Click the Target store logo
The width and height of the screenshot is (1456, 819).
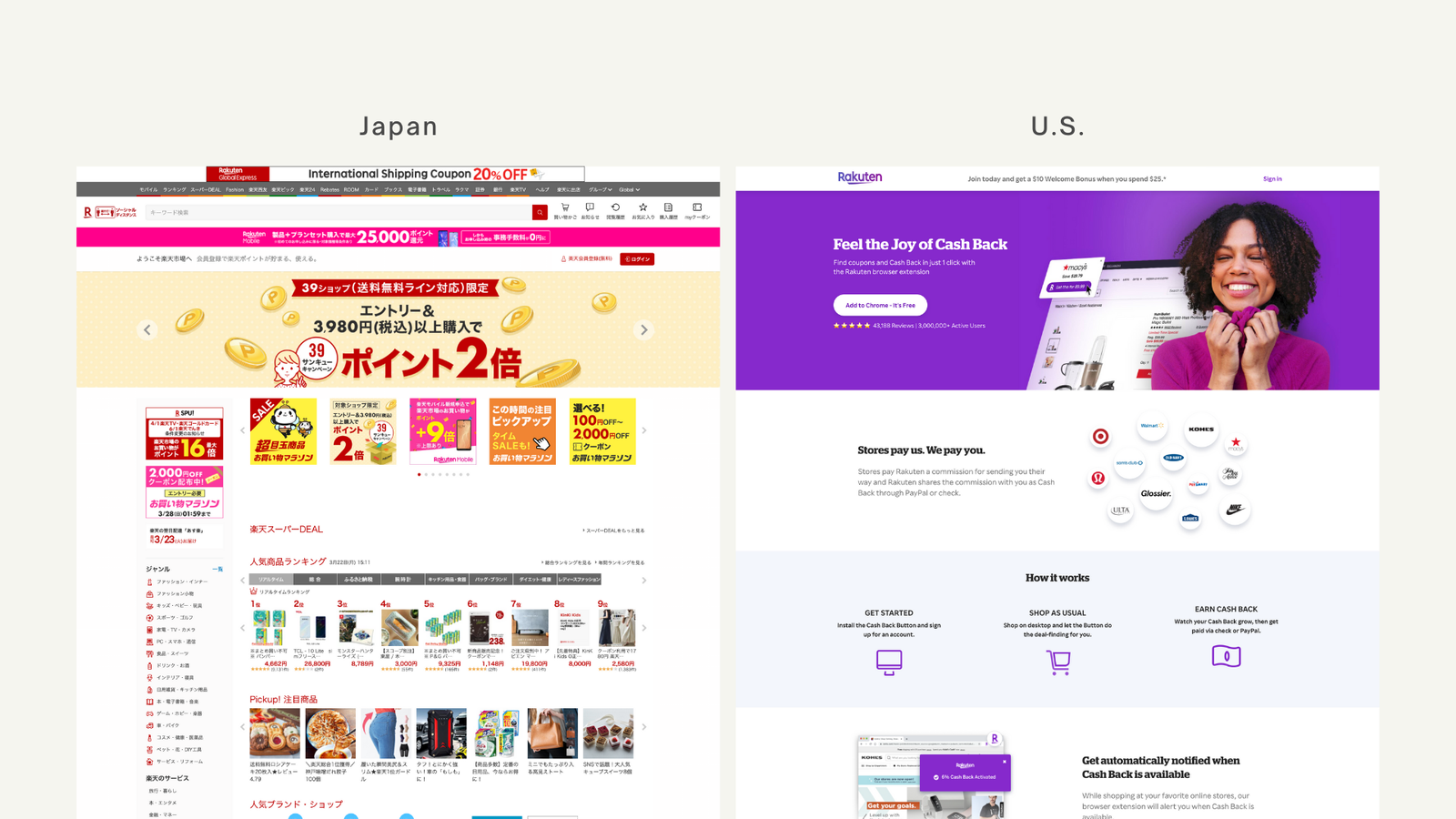click(1100, 436)
